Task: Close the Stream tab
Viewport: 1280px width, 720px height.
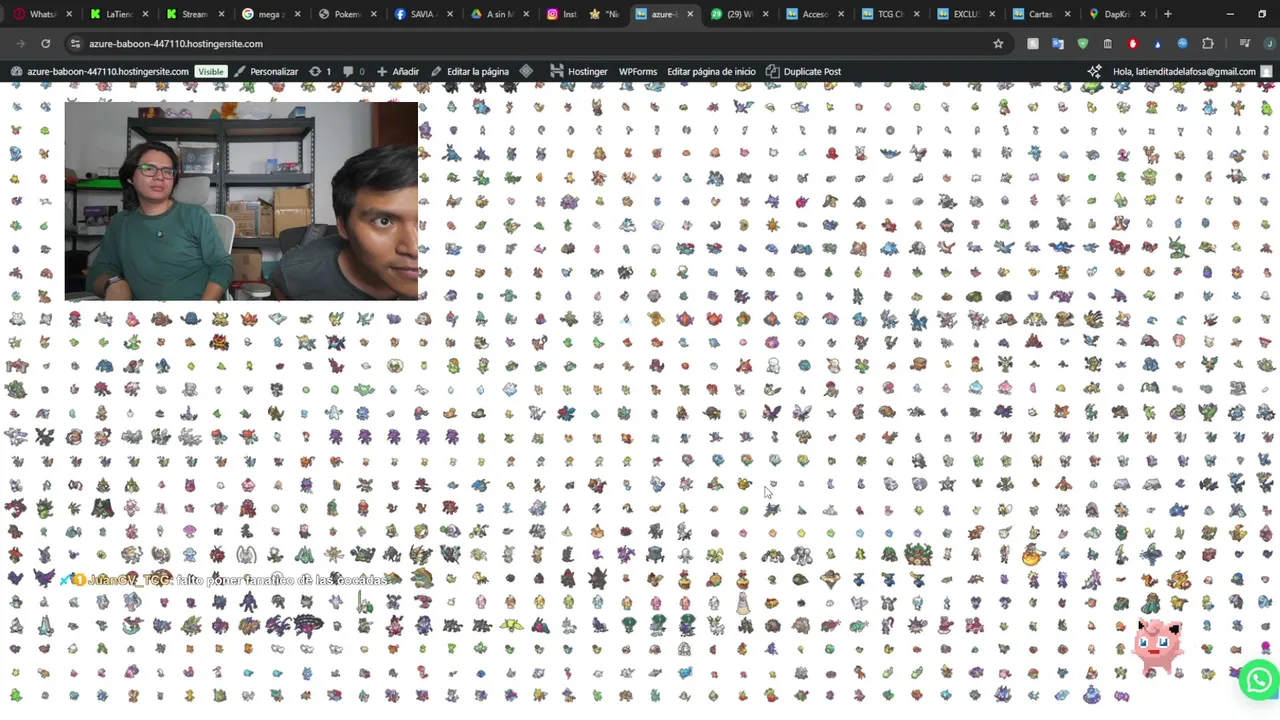Action: [x=221, y=14]
